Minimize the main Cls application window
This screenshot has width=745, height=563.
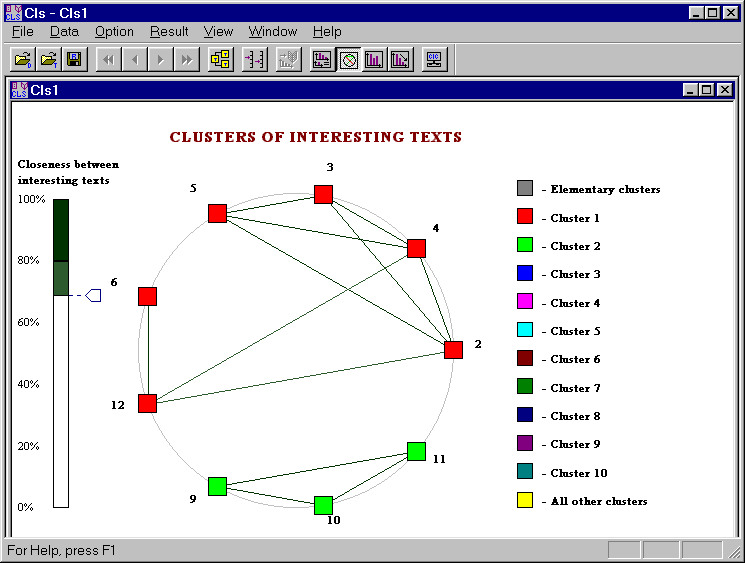[696, 13]
